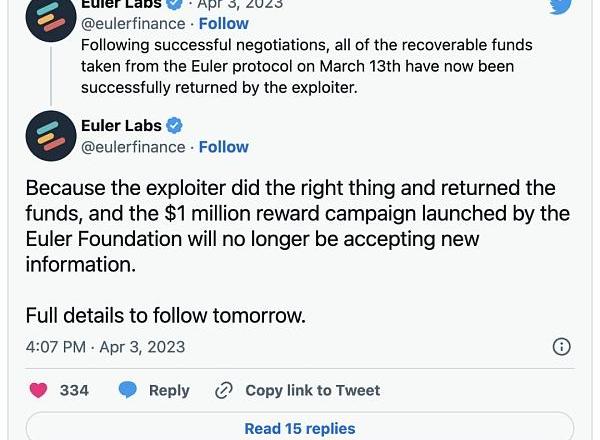Click the Apr 3, 2023 date on the upper tweet

[240, 4]
